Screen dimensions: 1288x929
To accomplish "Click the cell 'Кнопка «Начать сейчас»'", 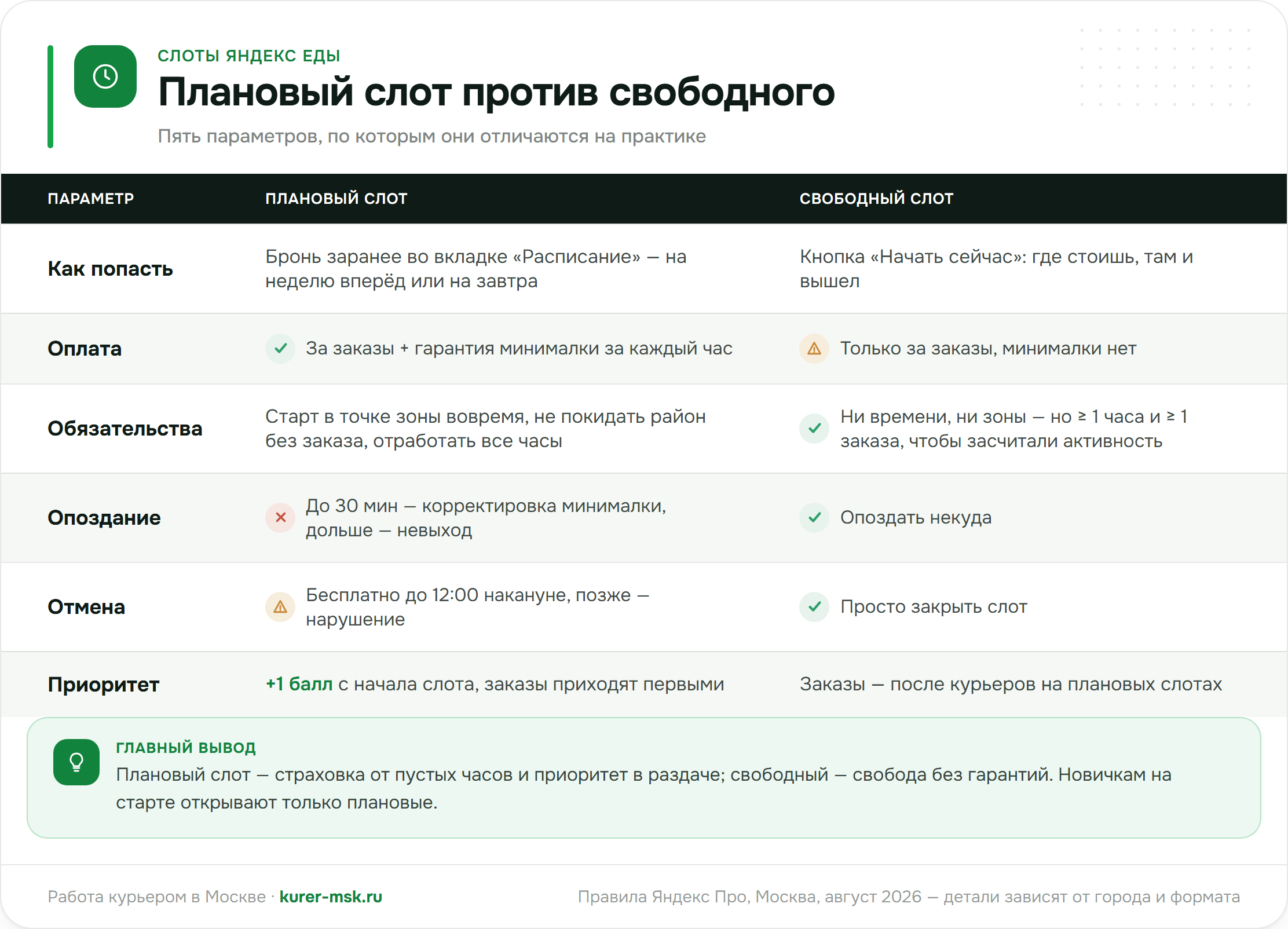I will click(x=997, y=269).
